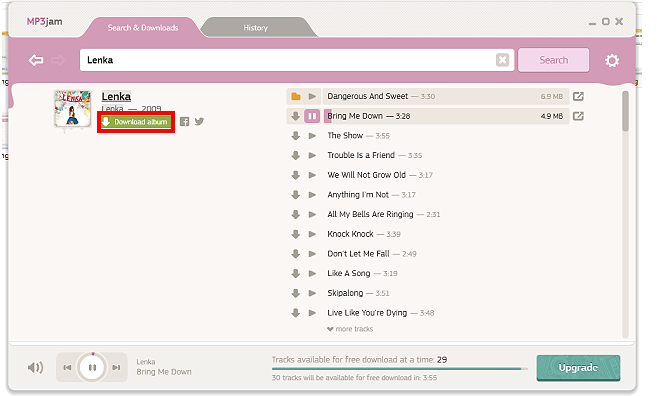Viewport: 657px width, 396px height.
Task: Open folder for Dangerous And Sweet
Action: point(296,96)
